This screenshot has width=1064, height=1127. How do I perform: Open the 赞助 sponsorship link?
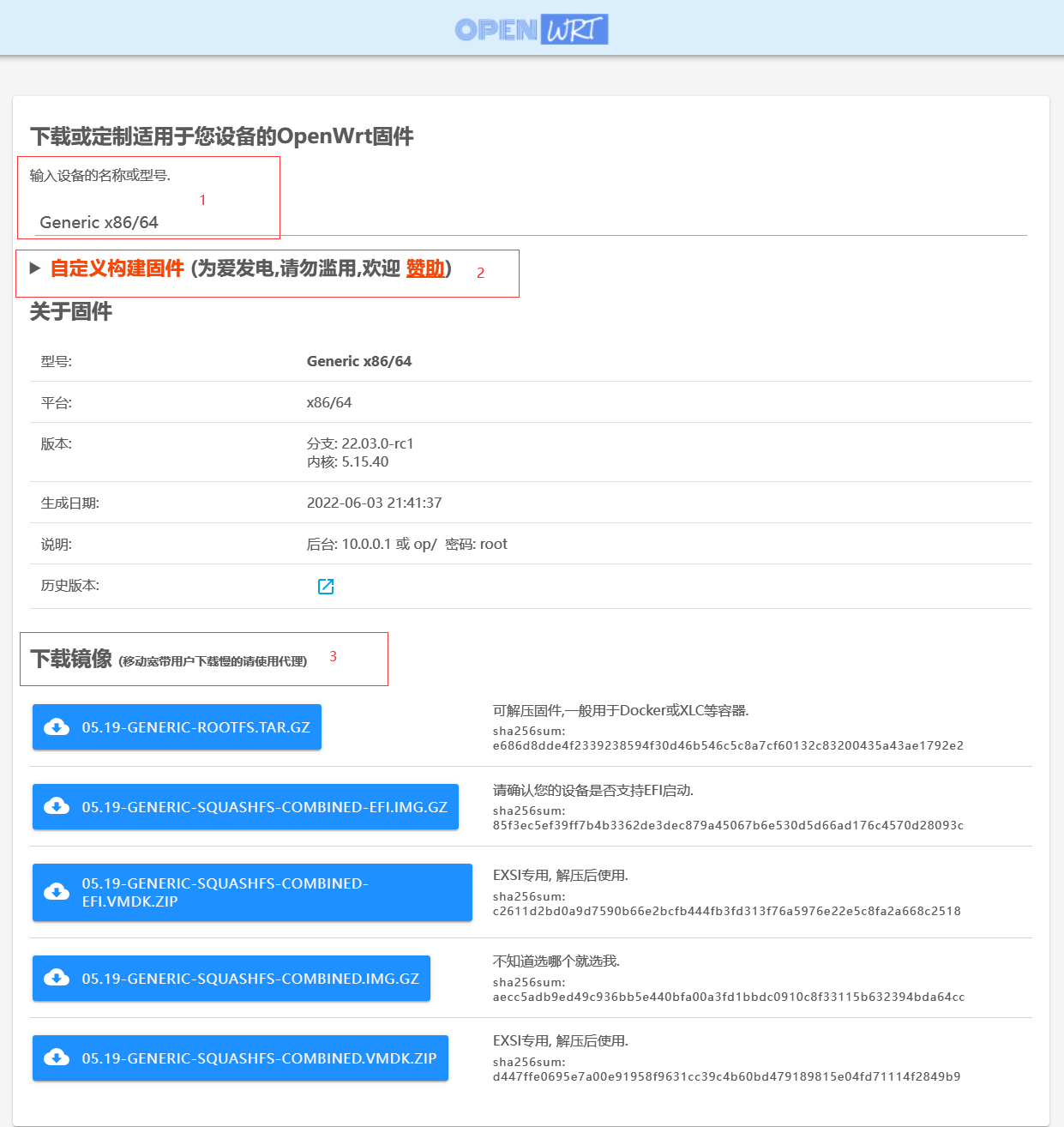(425, 268)
